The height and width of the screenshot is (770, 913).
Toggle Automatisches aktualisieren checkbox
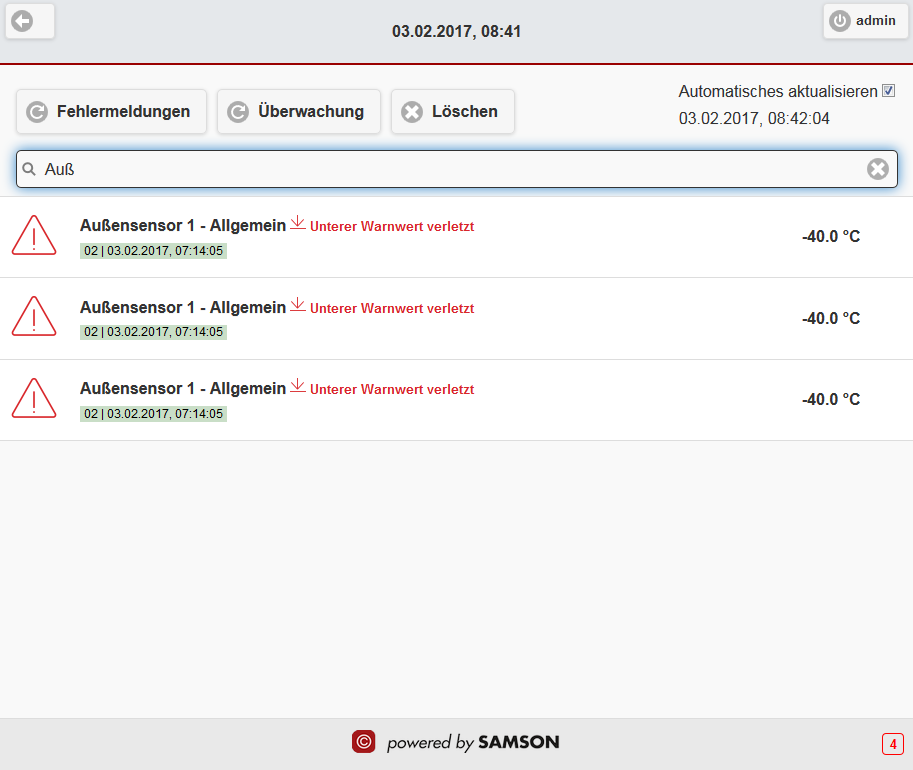[x=888, y=91]
